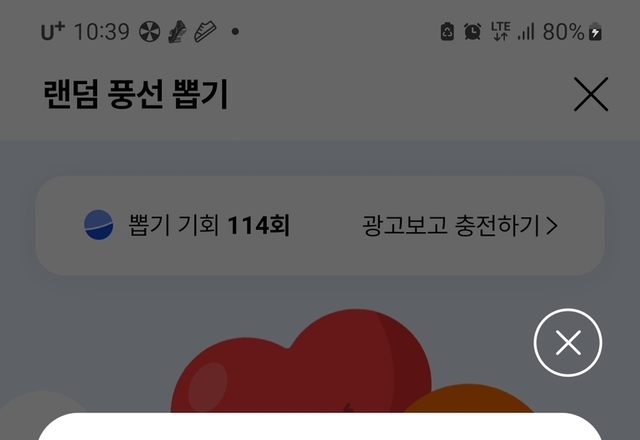Image resolution: width=640 pixels, height=440 pixels.
Task: Tap the battery saver recycle icon
Action: (x=447, y=31)
